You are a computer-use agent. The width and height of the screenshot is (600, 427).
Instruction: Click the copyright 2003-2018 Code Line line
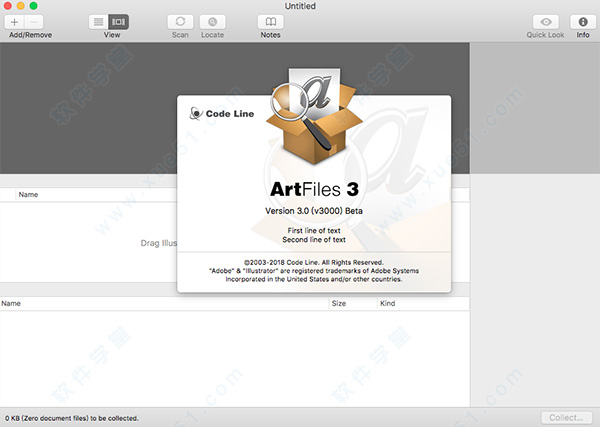(314, 262)
